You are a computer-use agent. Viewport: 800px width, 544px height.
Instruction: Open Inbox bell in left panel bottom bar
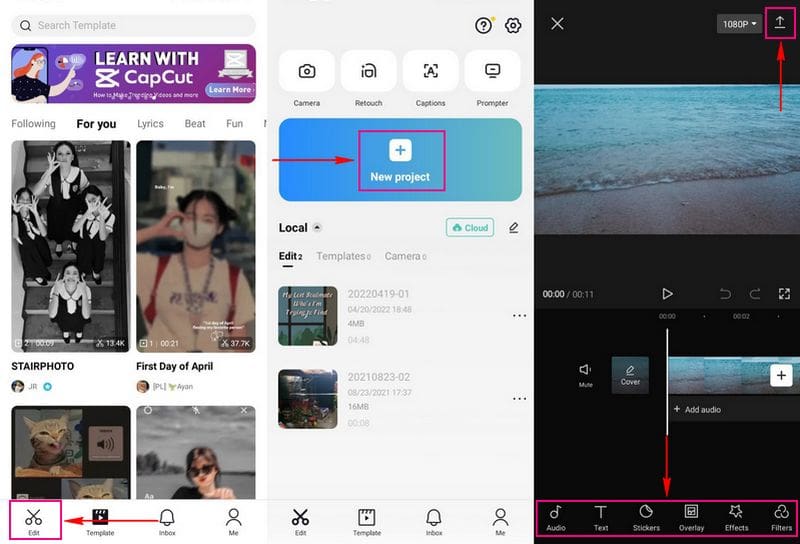click(167, 522)
